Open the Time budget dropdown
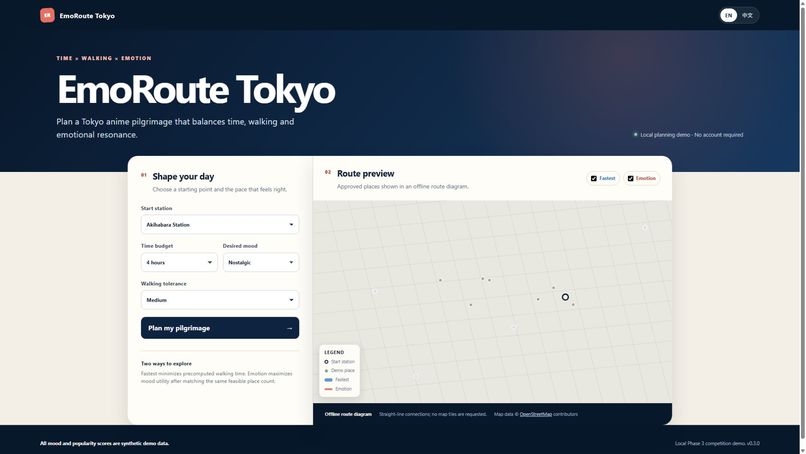 pos(179,262)
